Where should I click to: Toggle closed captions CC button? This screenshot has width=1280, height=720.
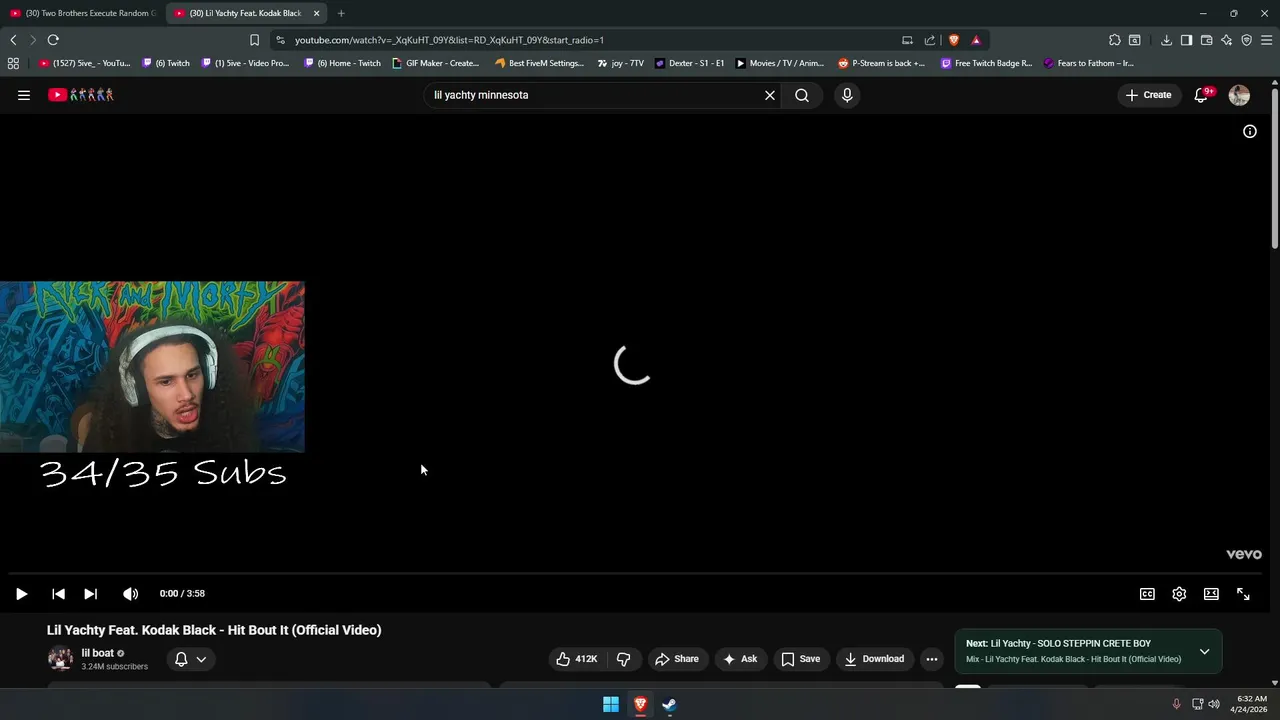tap(1147, 594)
